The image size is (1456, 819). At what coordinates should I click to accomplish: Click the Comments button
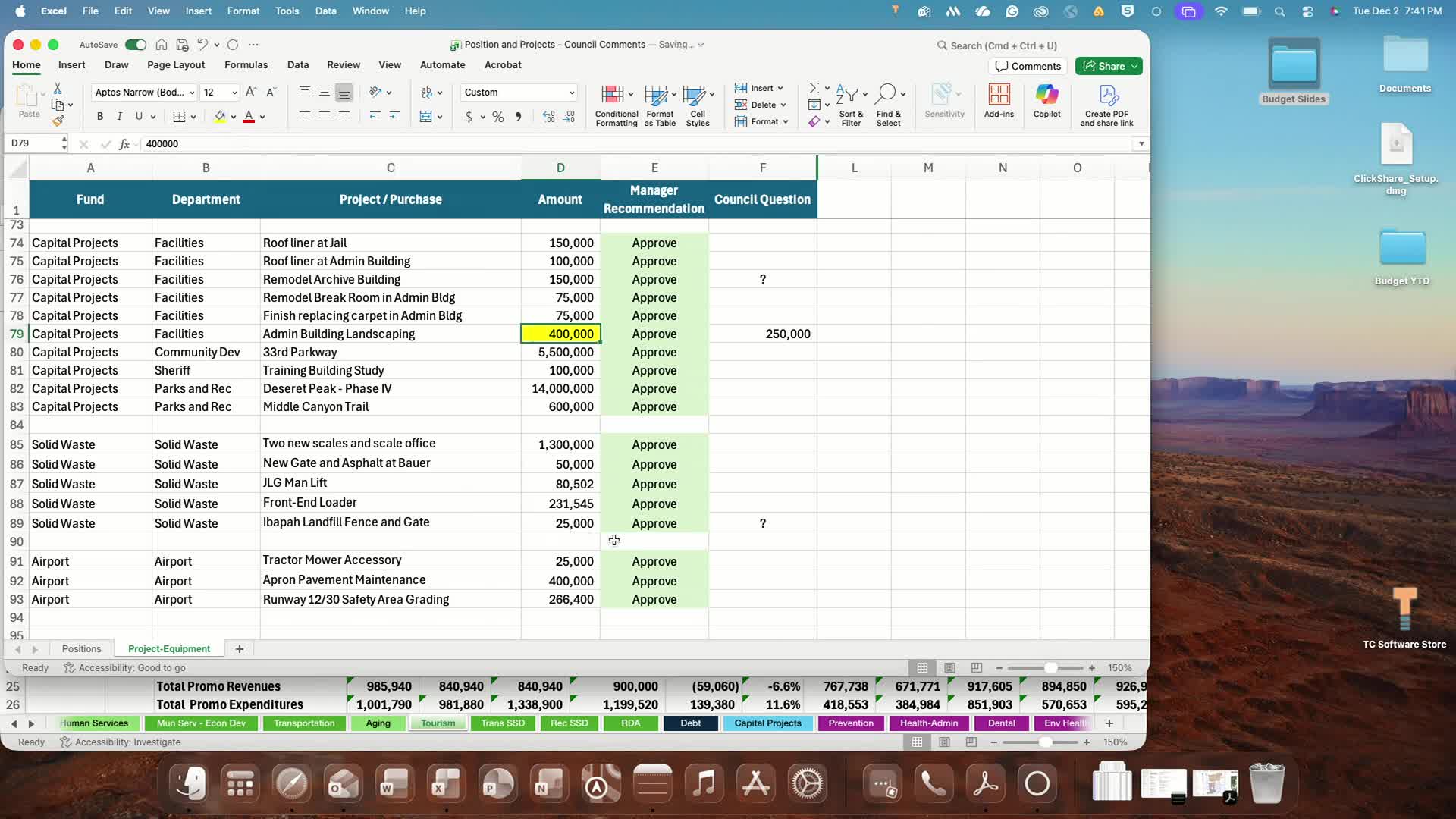(1028, 67)
